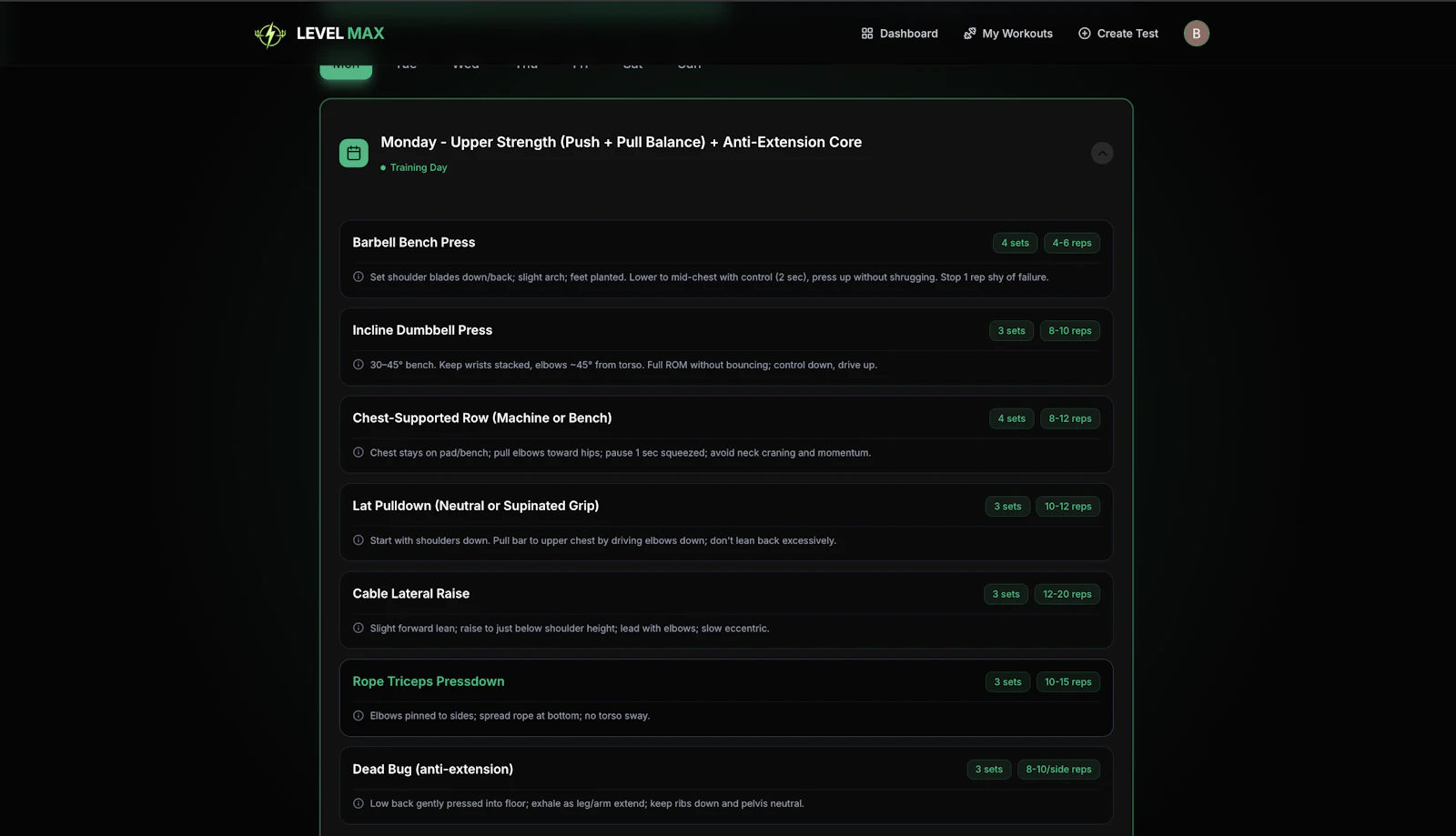
Task: Click the 8-10/side reps badge
Action: coord(1059,770)
